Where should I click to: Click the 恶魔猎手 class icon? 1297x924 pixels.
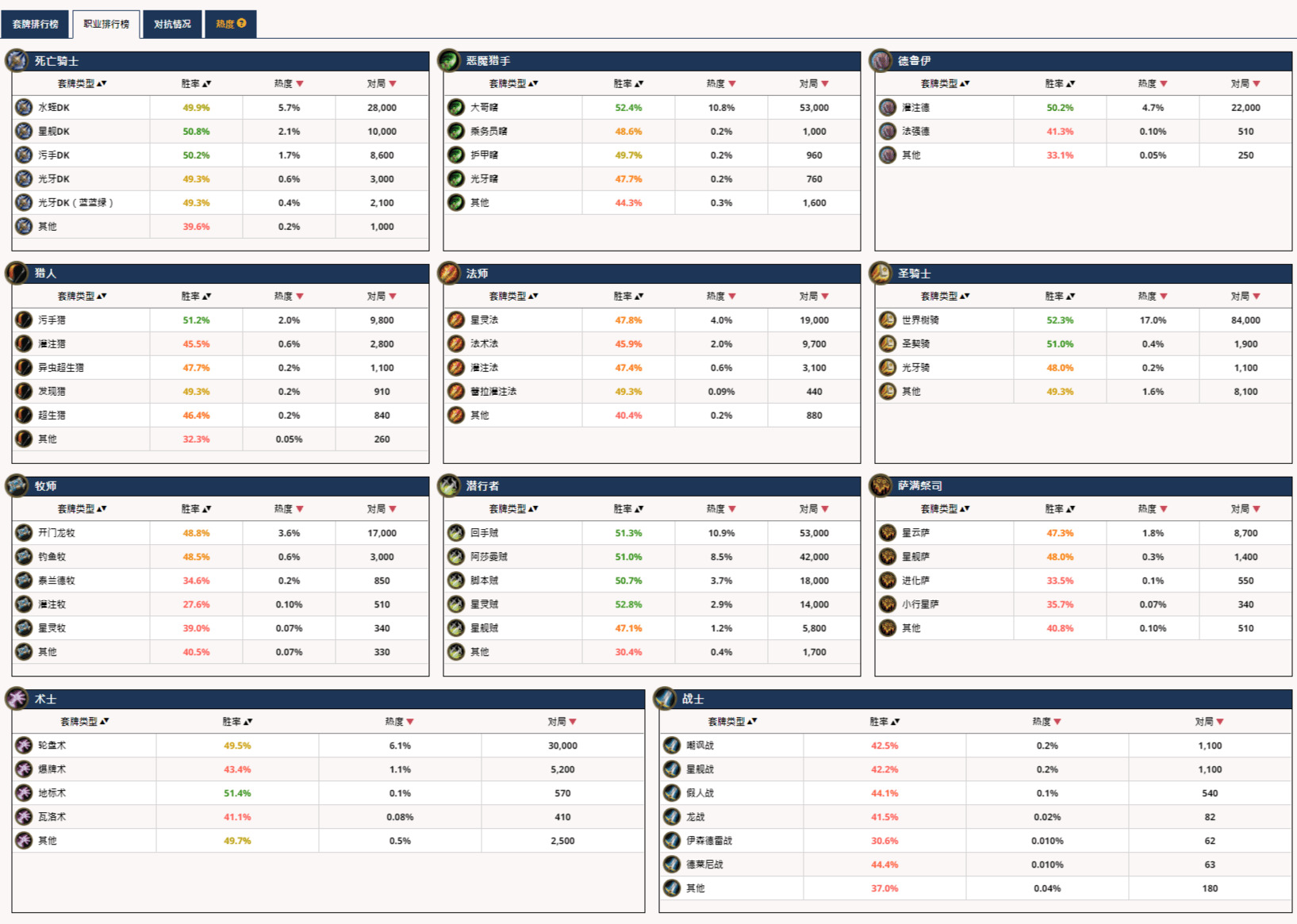[x=449, y=60]
